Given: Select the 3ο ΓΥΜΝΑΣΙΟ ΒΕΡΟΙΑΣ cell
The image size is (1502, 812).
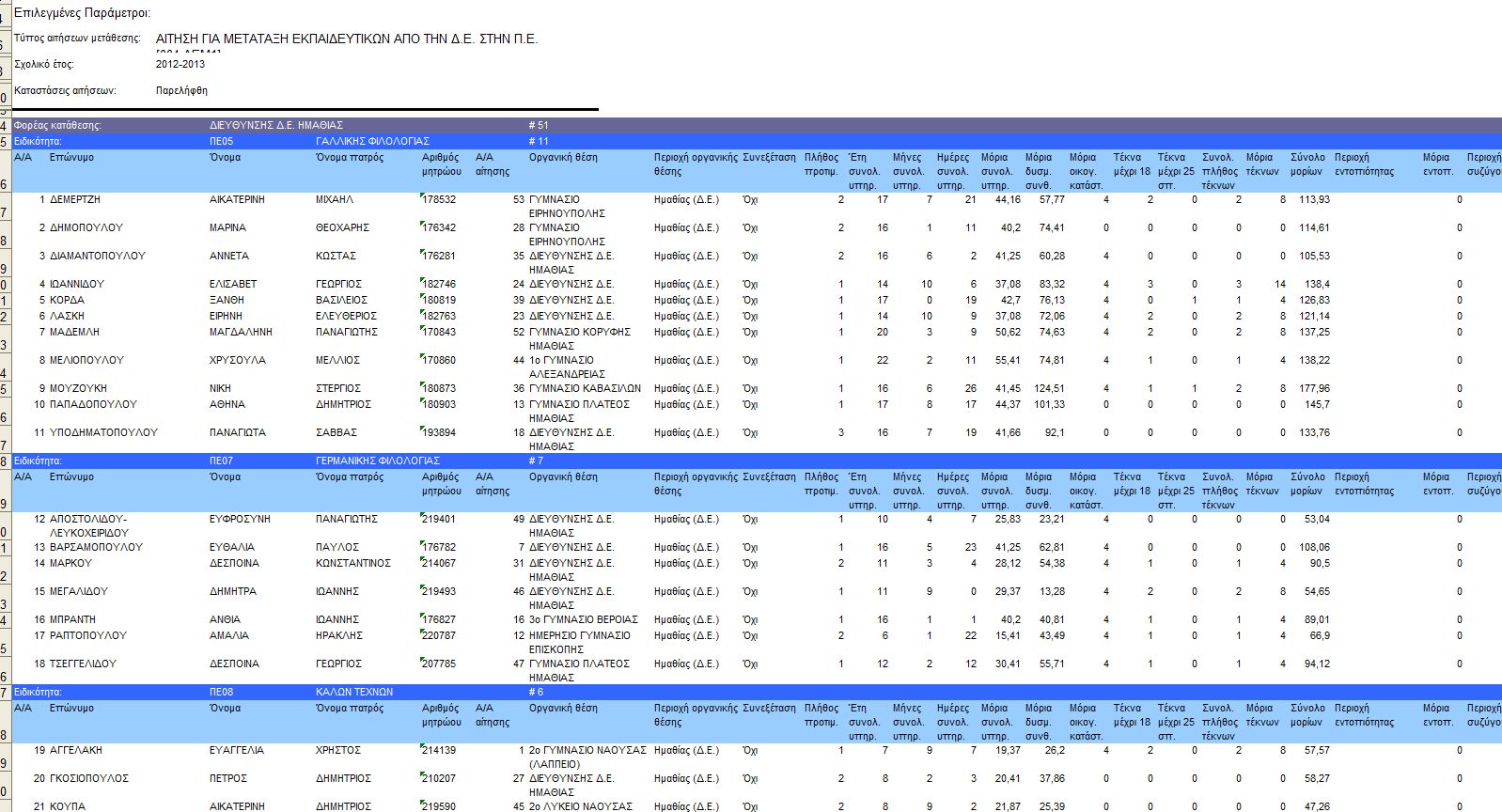Looking at the screenshot, I should tap(583, 620).
